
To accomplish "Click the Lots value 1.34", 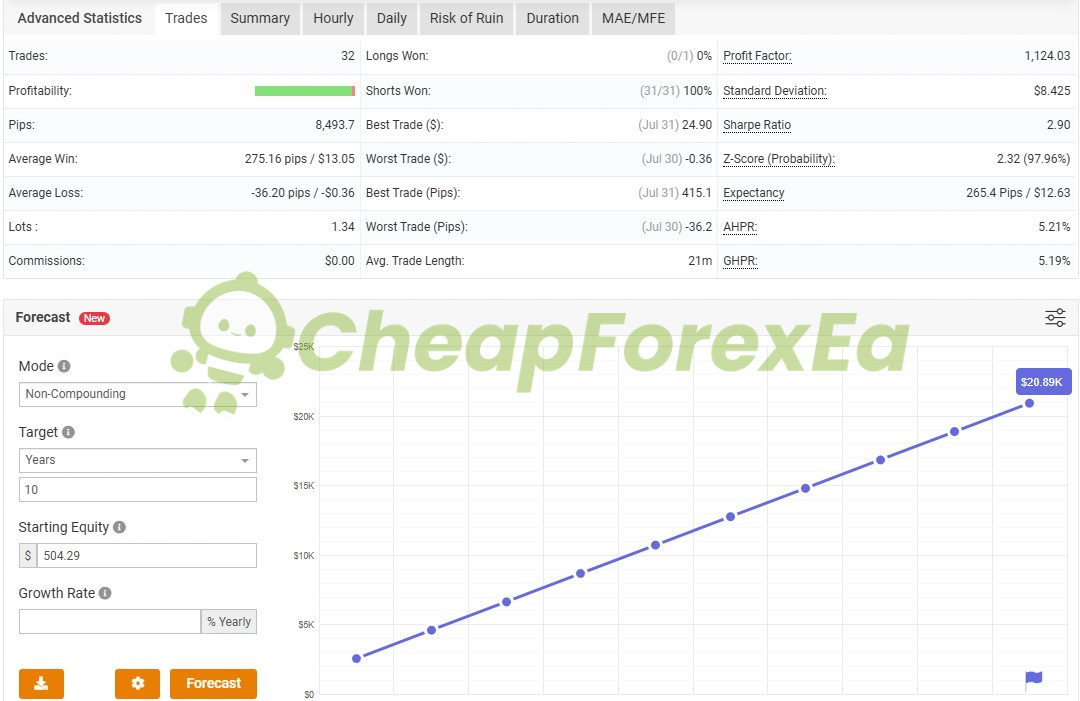I will click(343, 227).
